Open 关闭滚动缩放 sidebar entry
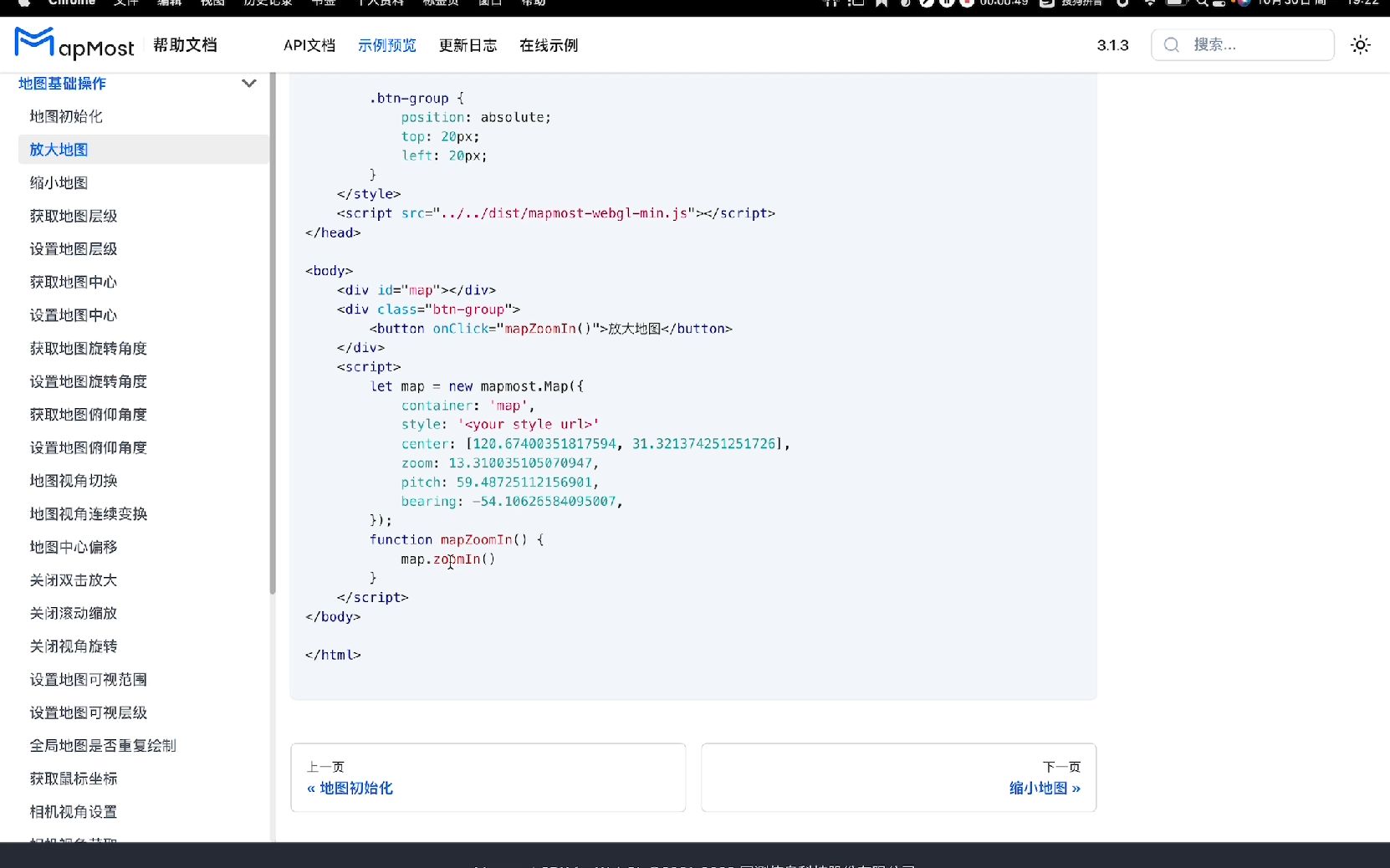Viewport: 1390px width, 868px height. 74,613
